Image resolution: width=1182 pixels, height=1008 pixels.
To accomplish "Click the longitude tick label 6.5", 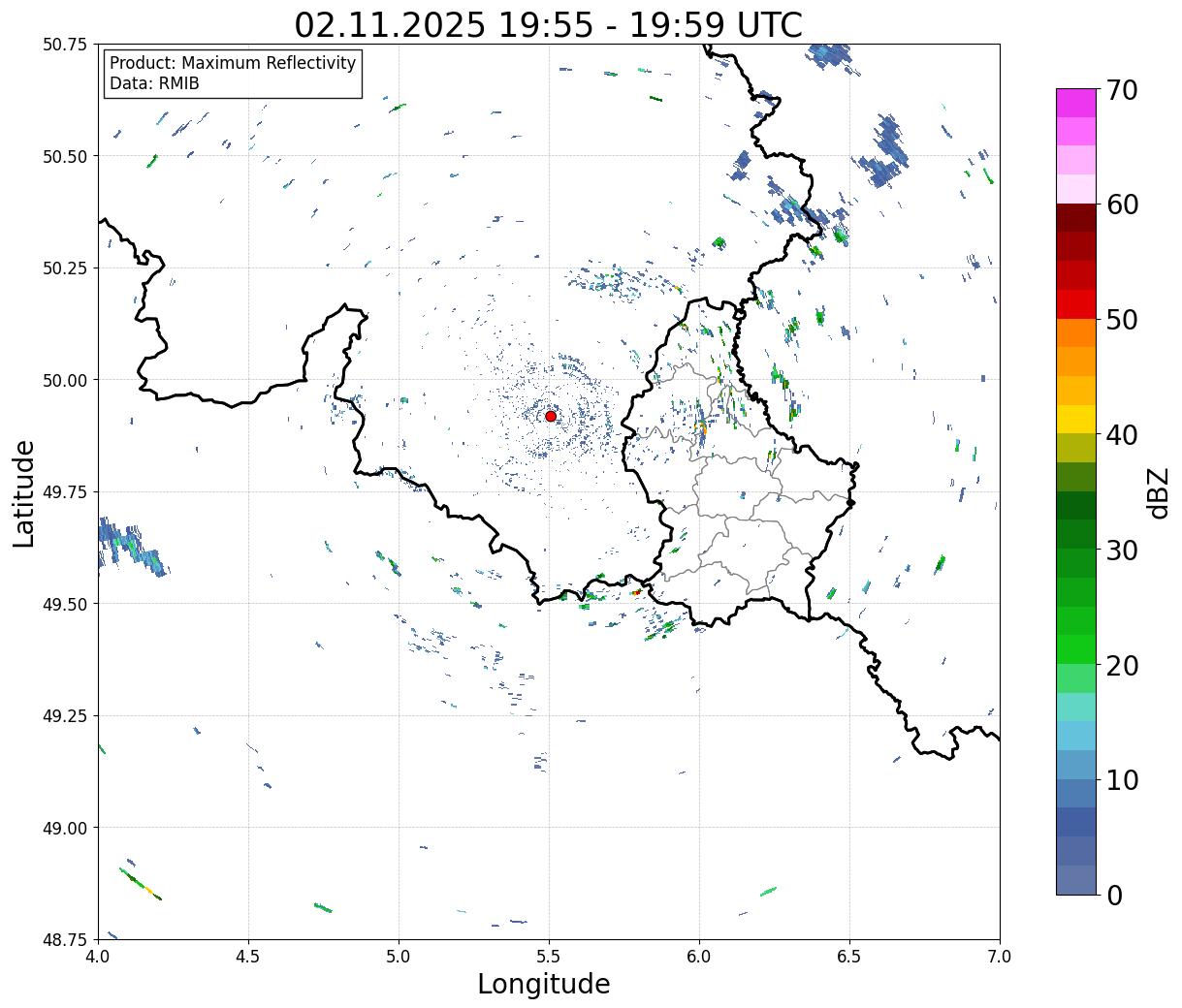I will click(x=849, y=957).
